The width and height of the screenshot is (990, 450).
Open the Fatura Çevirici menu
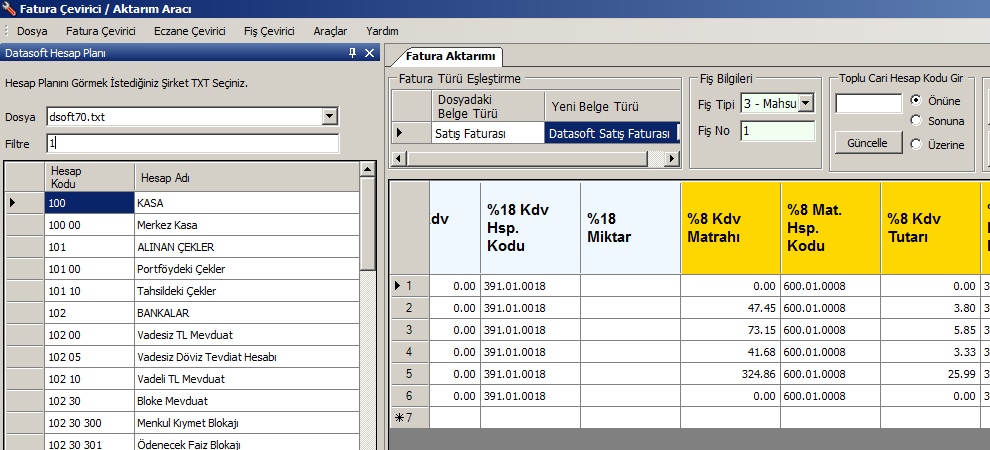[x=101, y=31]
